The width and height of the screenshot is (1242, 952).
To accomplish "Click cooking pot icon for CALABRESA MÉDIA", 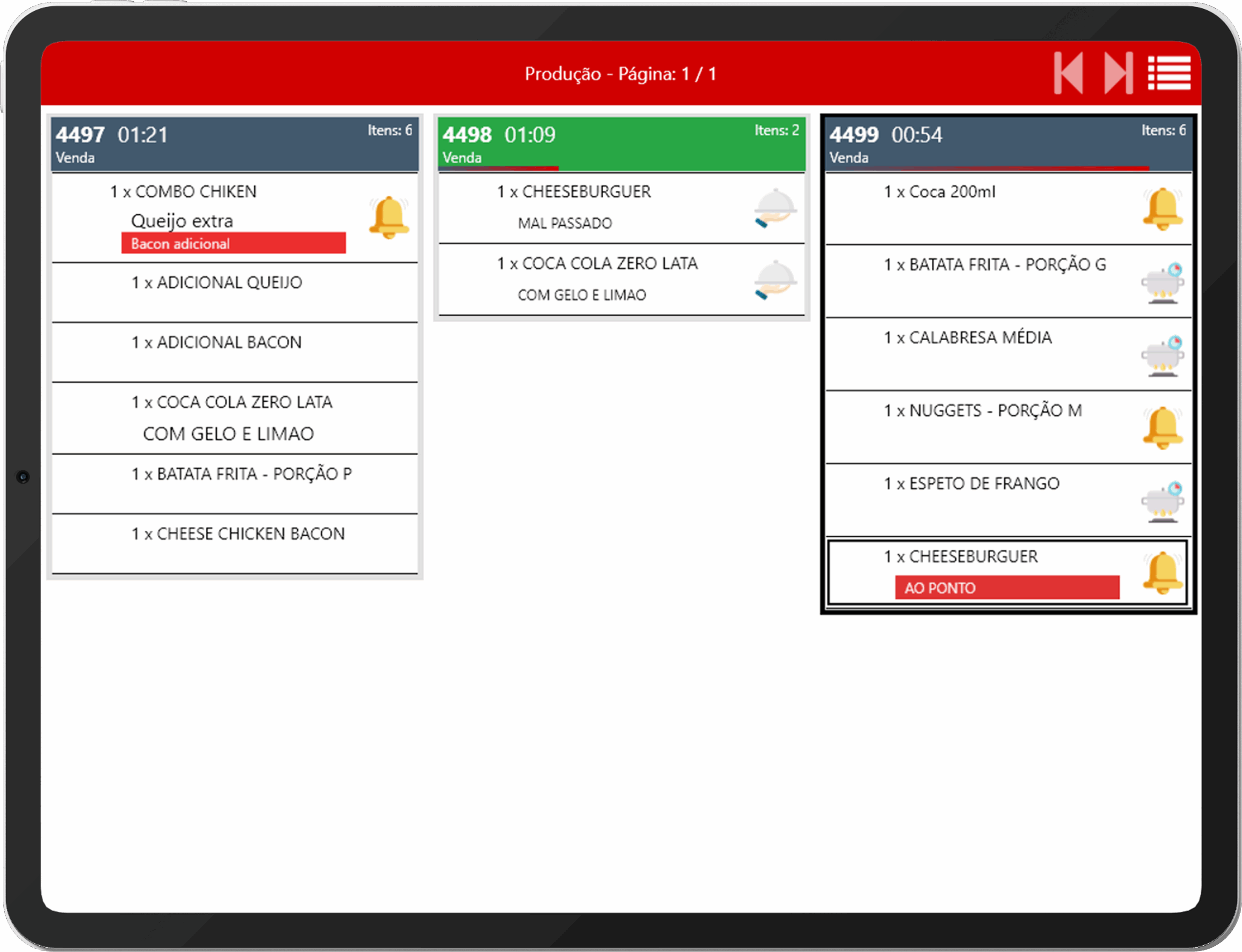I will pyautogui.click(x=1162, y=356).
